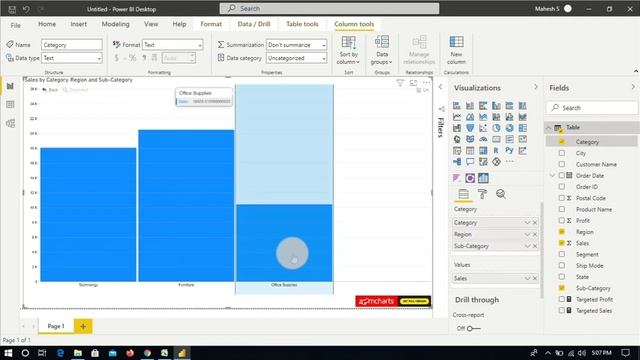Select the matrix visualization
Screen dimensions: 640x360
click(483, 151)
